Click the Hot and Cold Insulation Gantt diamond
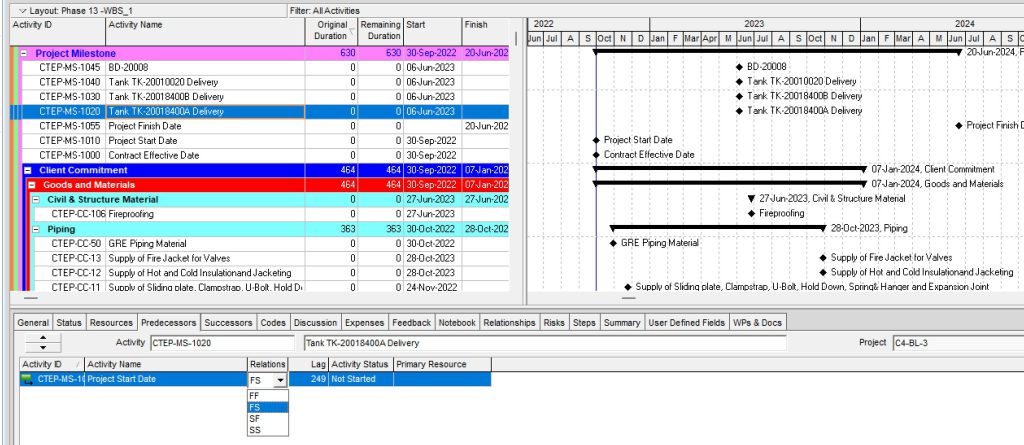 (x=823, y=272)
